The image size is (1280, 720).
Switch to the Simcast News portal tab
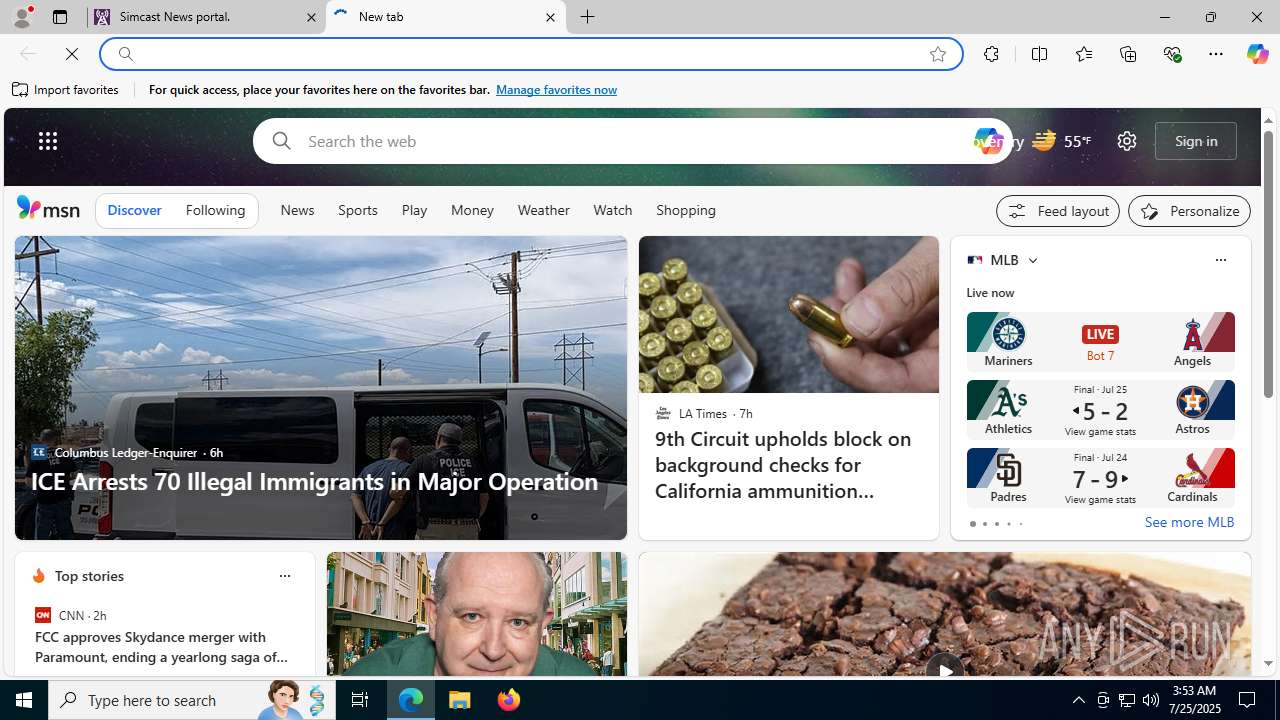tap(206, 17)
